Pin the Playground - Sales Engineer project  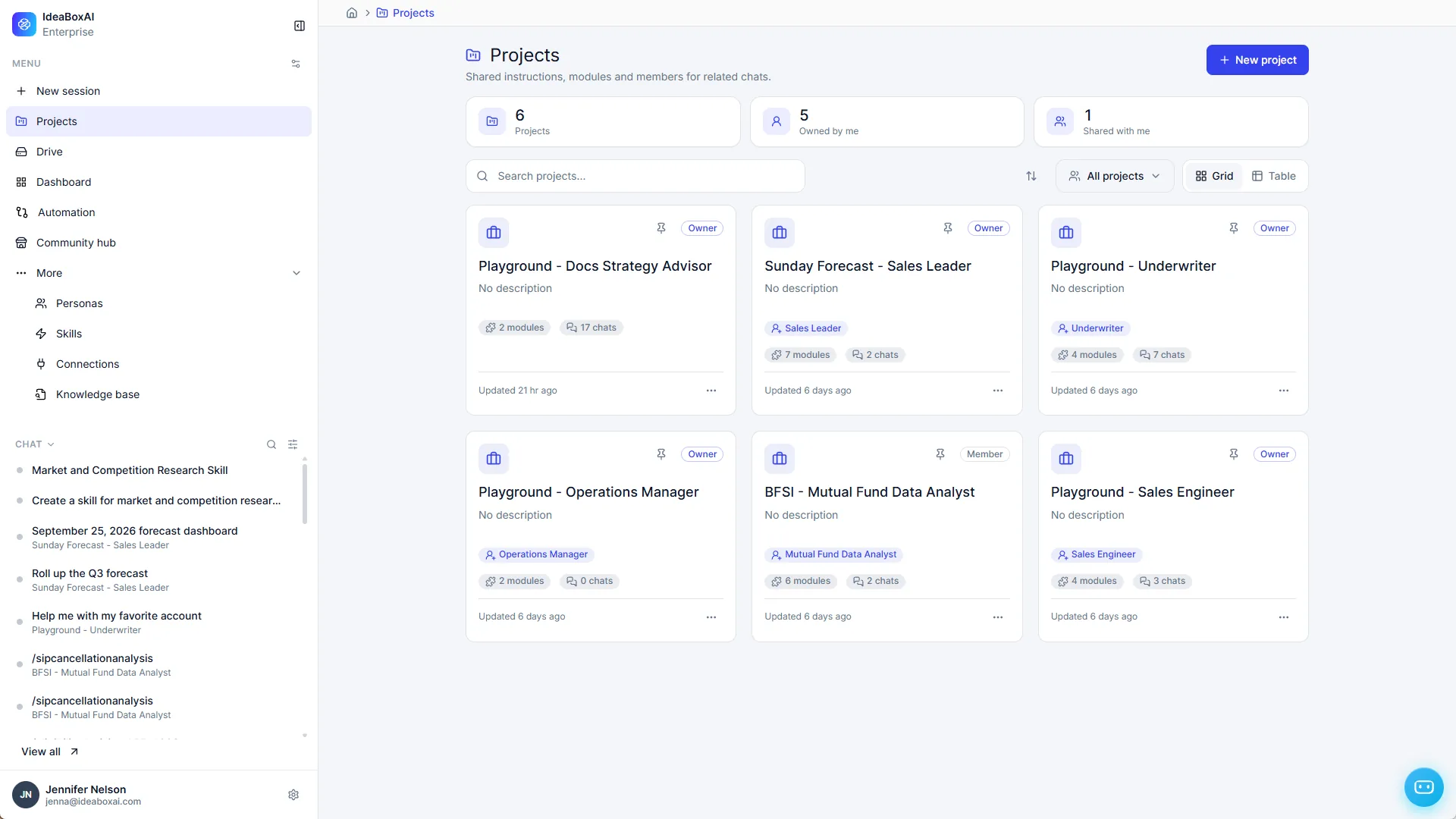tap(1234, 454)
